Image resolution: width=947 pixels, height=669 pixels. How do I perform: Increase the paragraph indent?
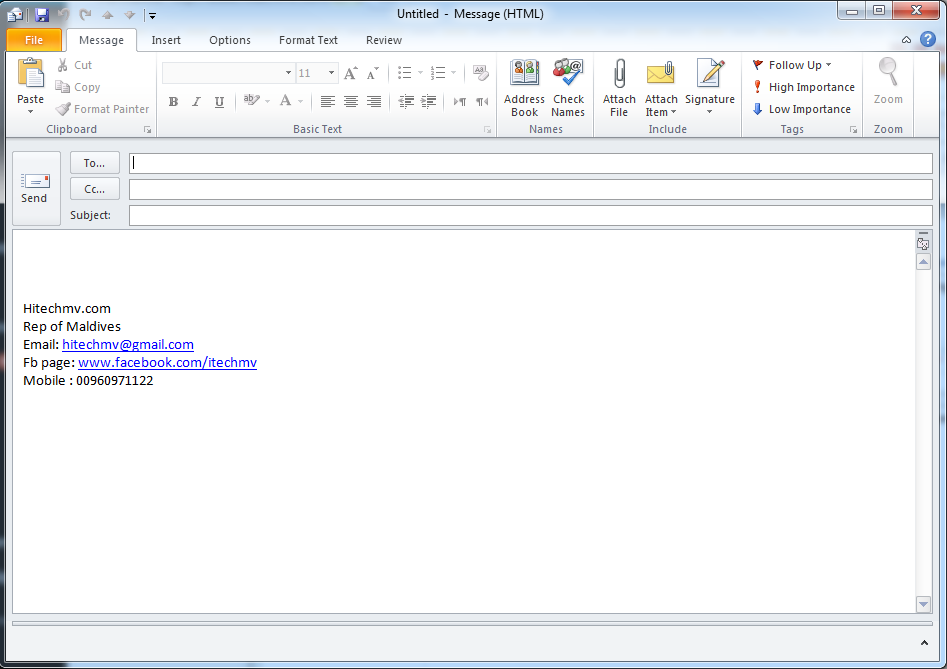tap(428, 101)
